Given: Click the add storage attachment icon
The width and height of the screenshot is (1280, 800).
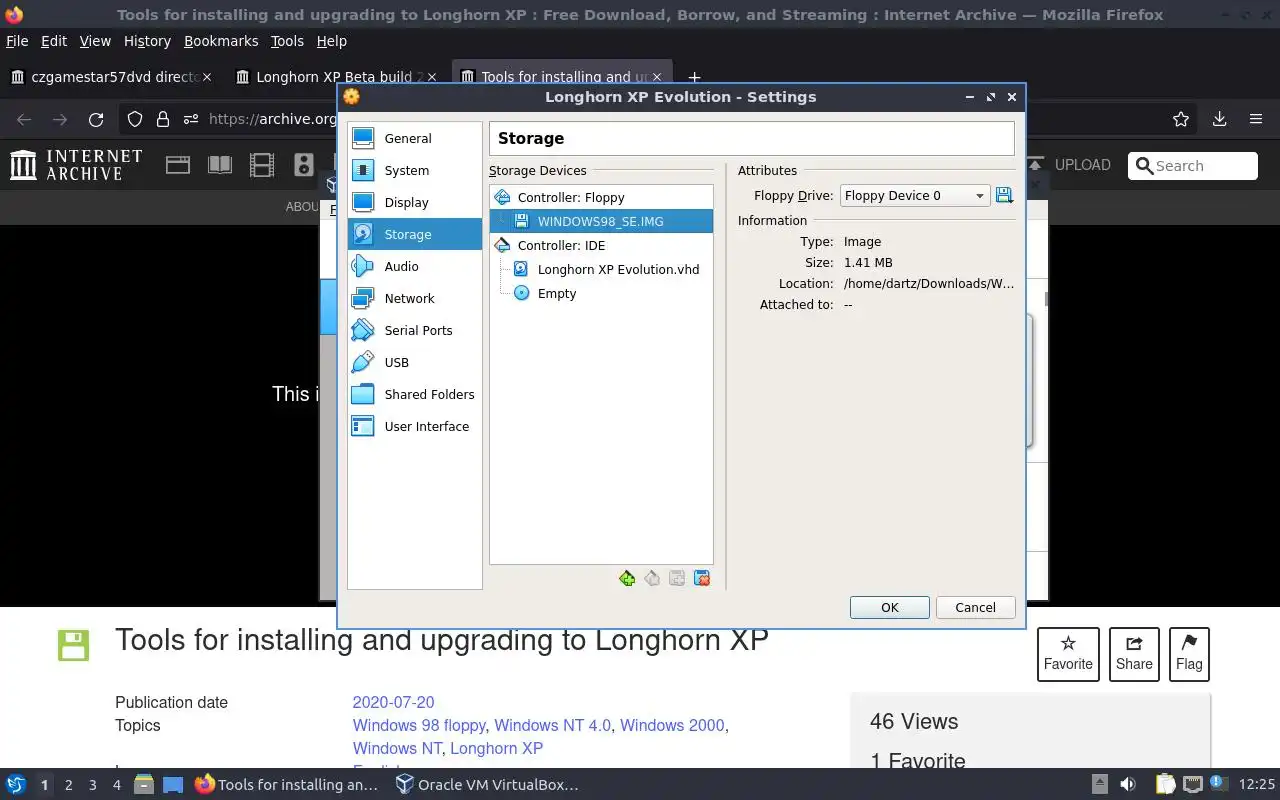Looking at the screenshot, I should click(x=677, y=578).
